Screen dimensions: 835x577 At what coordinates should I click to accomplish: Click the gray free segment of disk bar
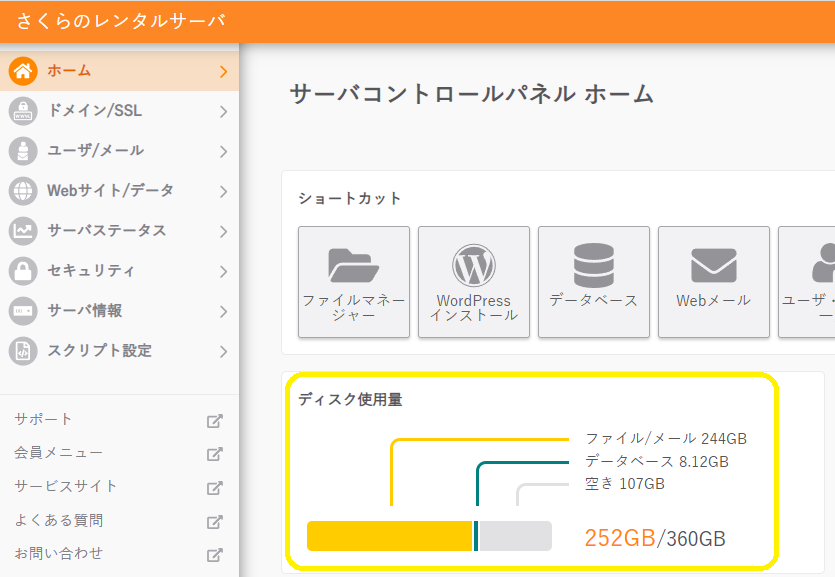[x=515, y=536]
